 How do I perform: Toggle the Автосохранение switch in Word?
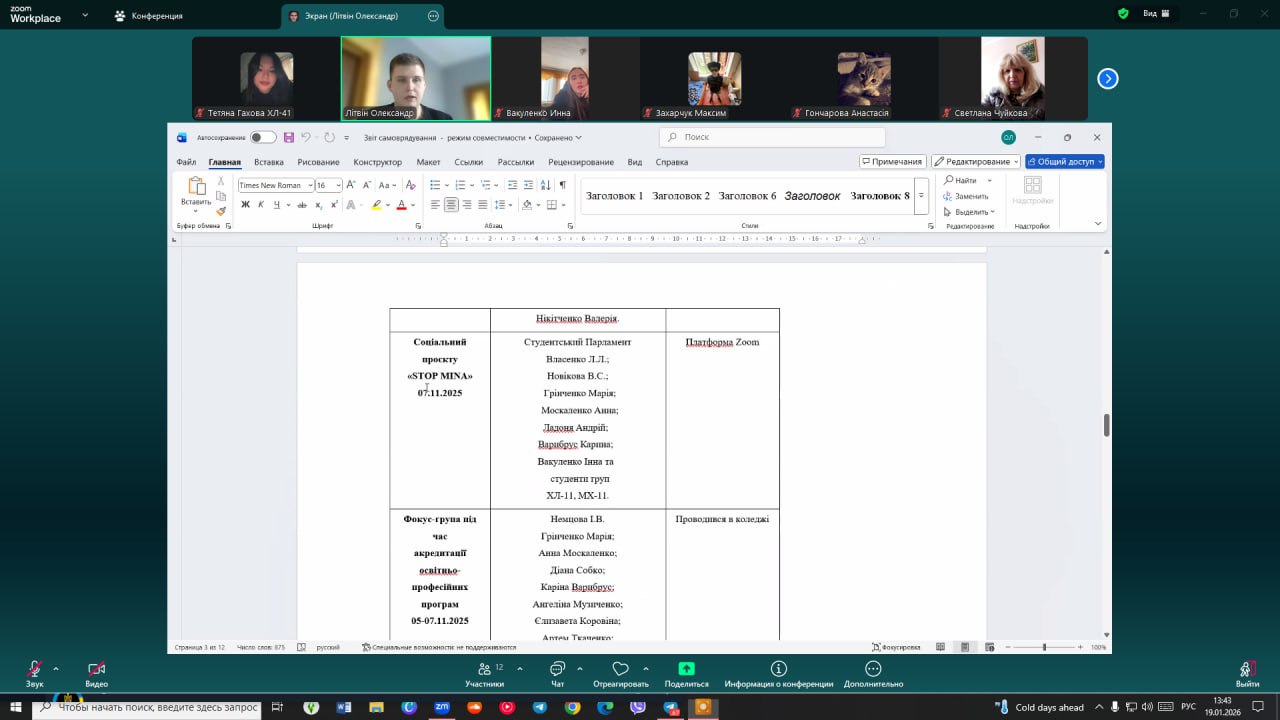coord(263,138)
